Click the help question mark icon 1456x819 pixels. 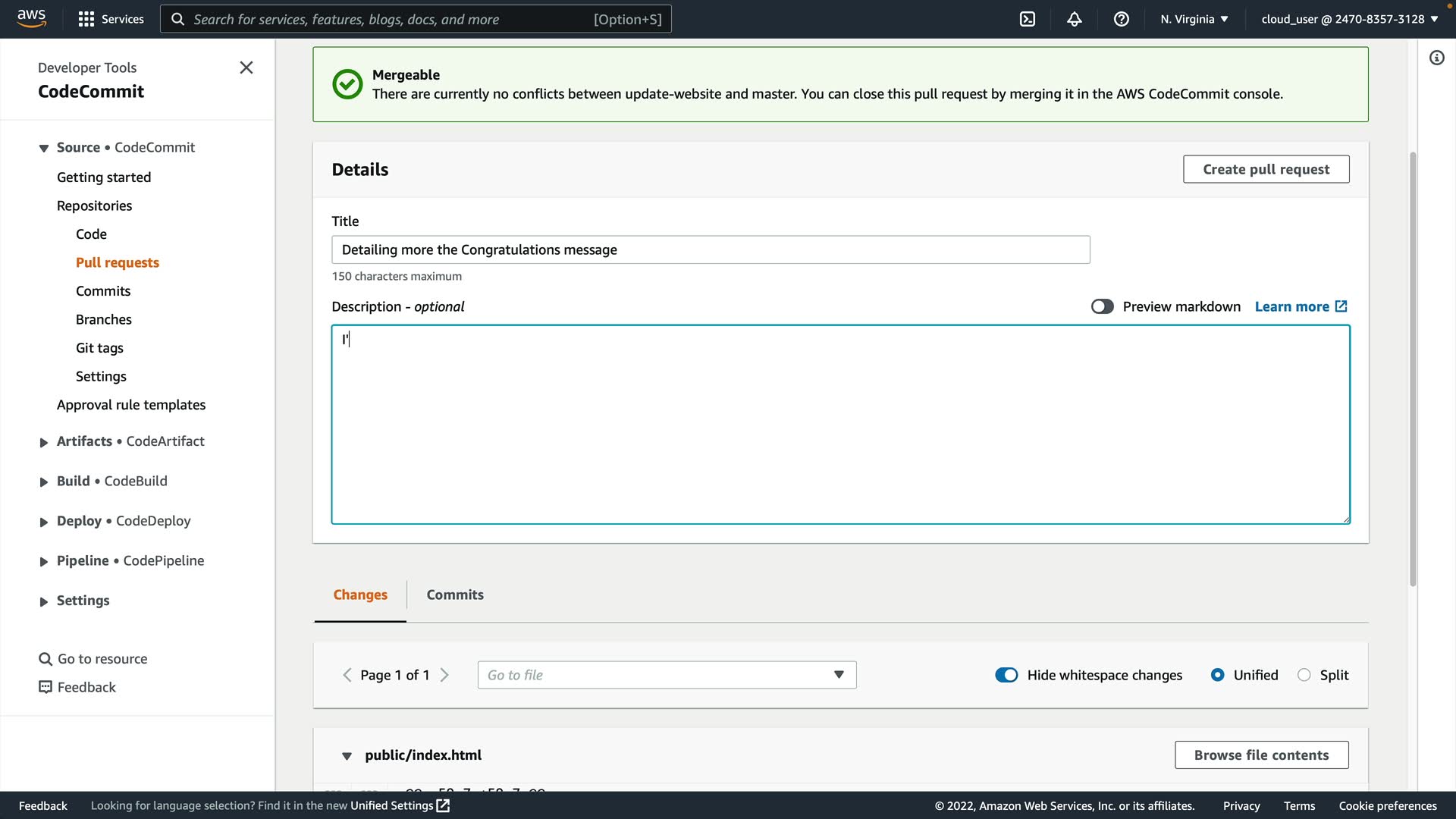[x=1121, y=19]
